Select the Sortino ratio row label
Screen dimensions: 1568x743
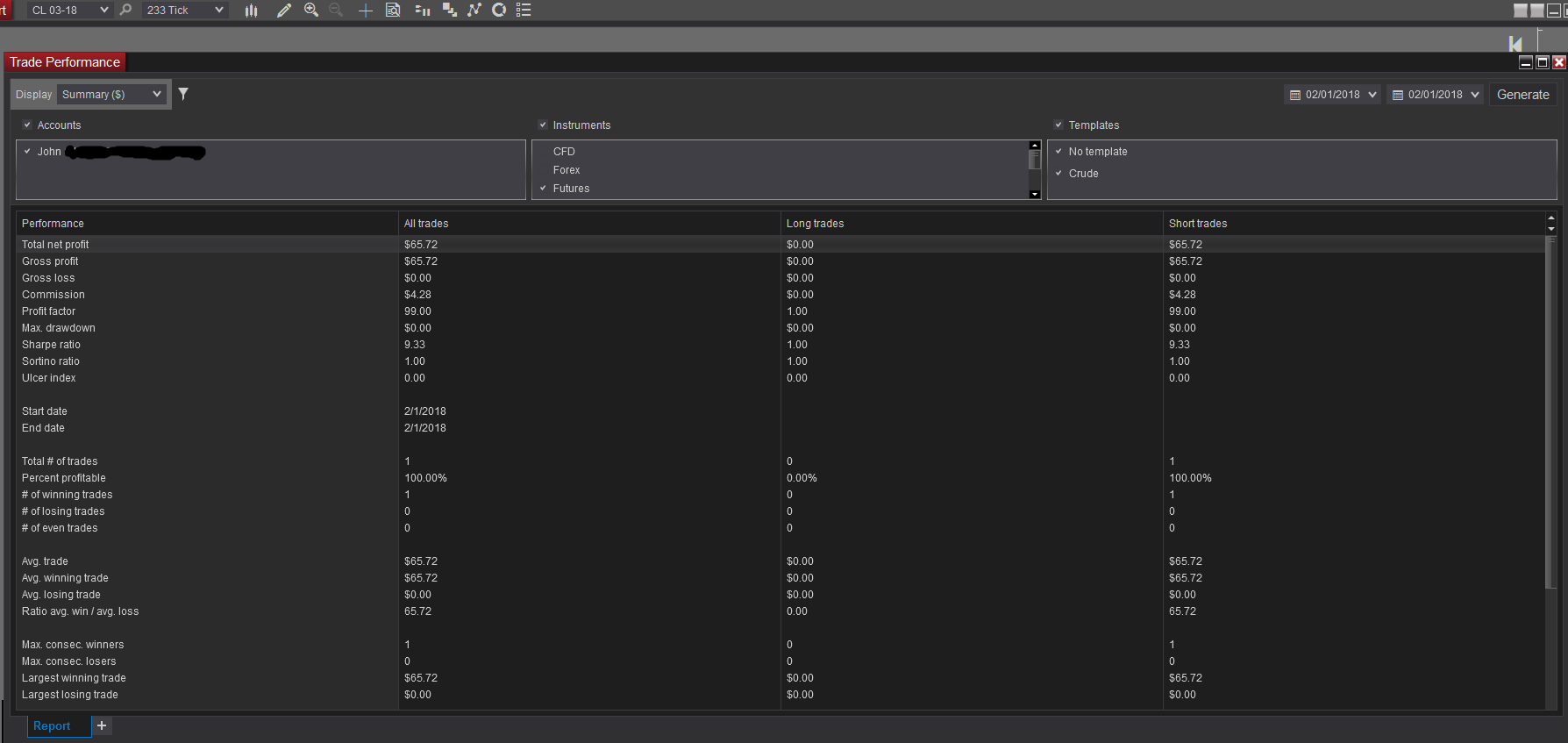click(x=51, y=361)
